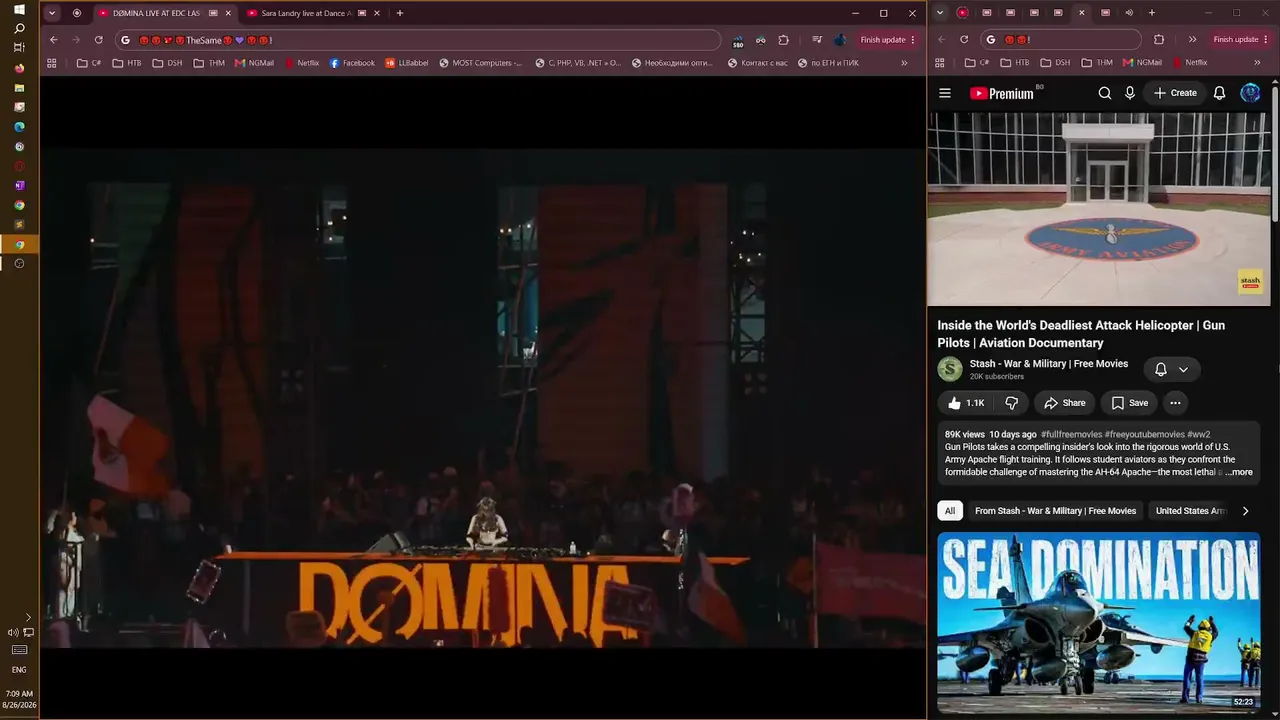Switch to the audio-playing tab in right browser

pyautogui.click(x=1129, y=13)
